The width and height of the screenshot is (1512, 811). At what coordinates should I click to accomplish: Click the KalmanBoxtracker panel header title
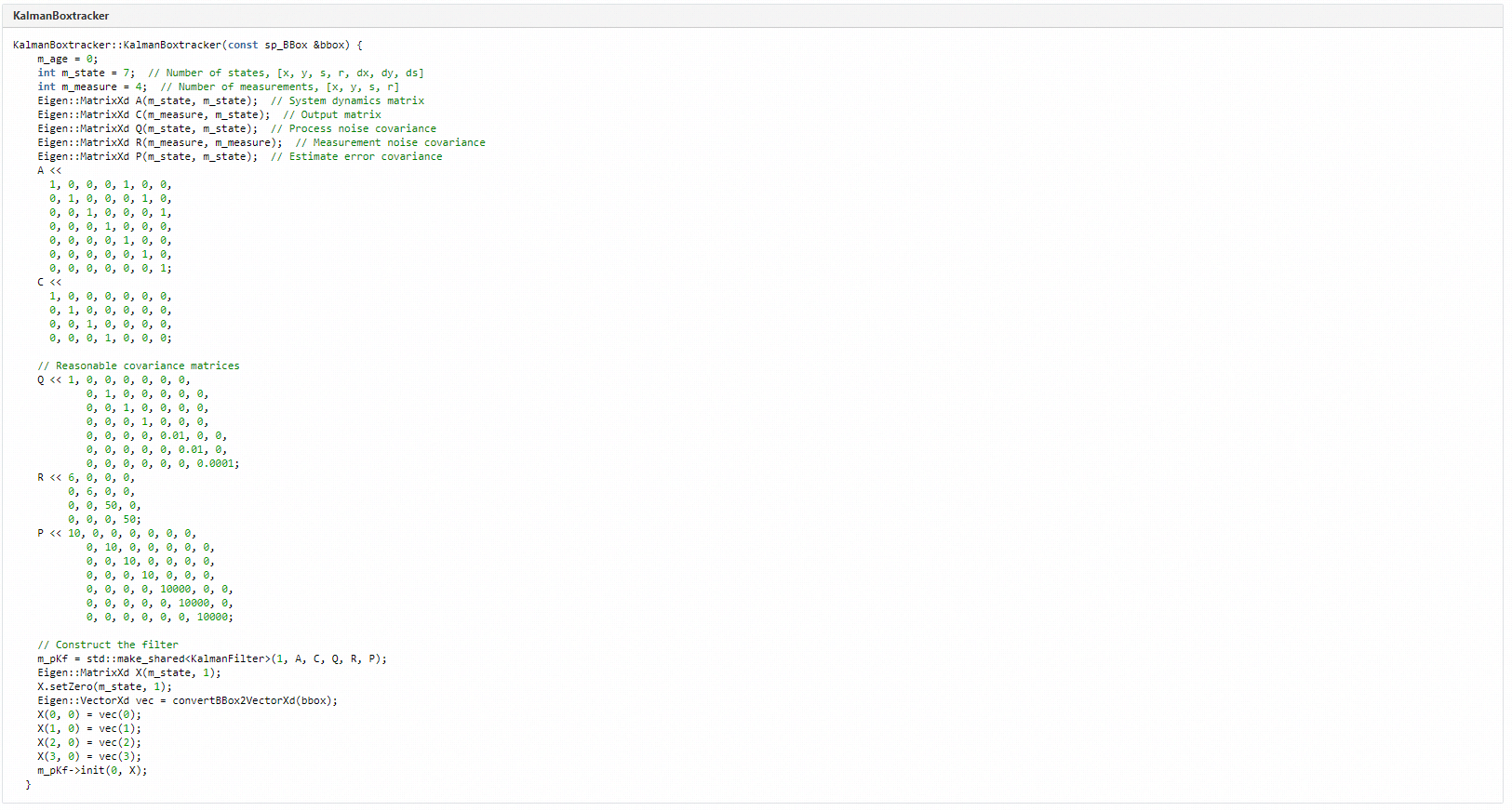[x=60, y=16]
